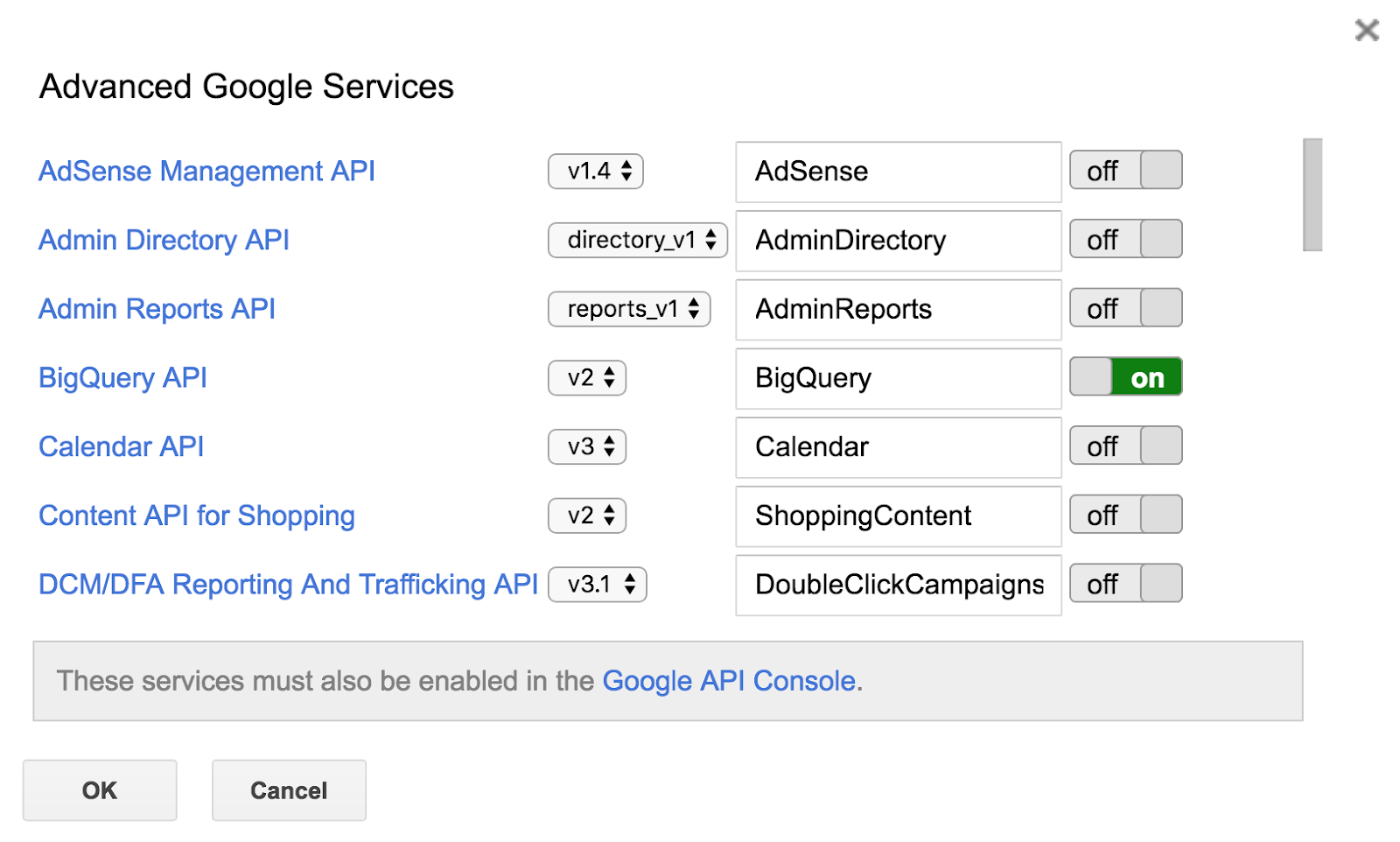Open the Google API Console link
The image size is (1400, 842).
click(729, 681)
